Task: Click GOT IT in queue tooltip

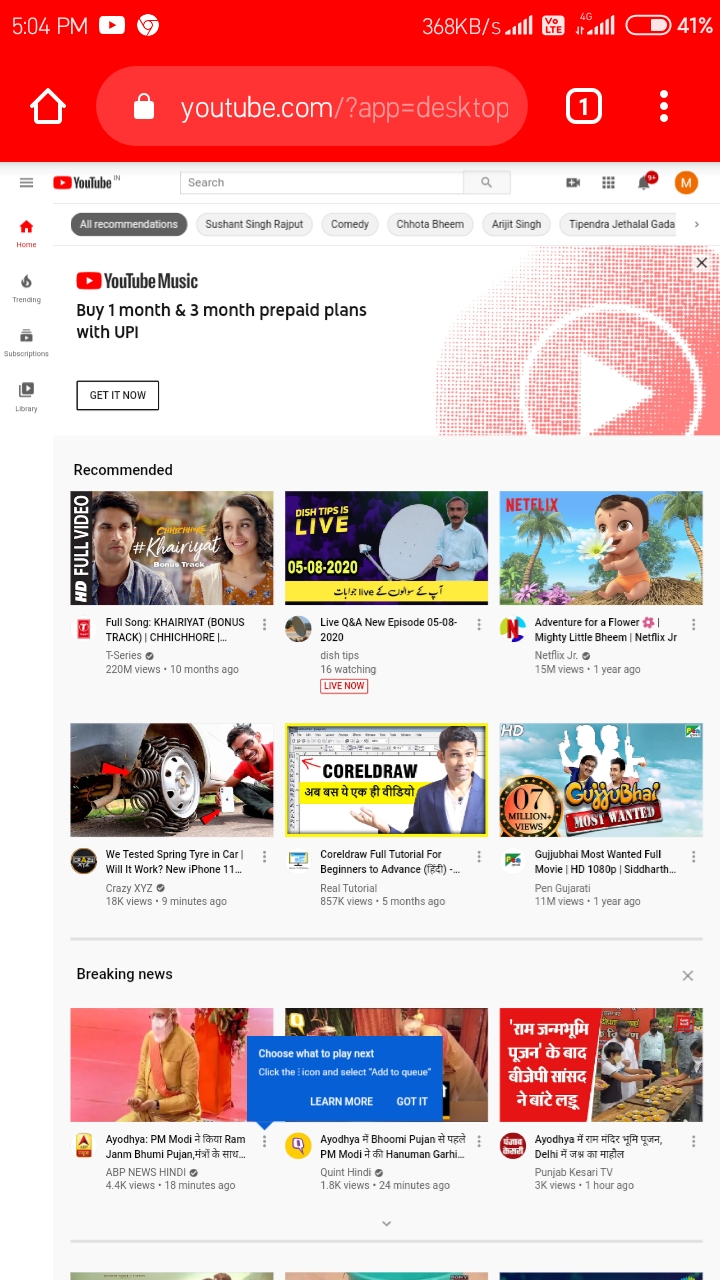Action: pyautogui.click(x=412, y=1101)
